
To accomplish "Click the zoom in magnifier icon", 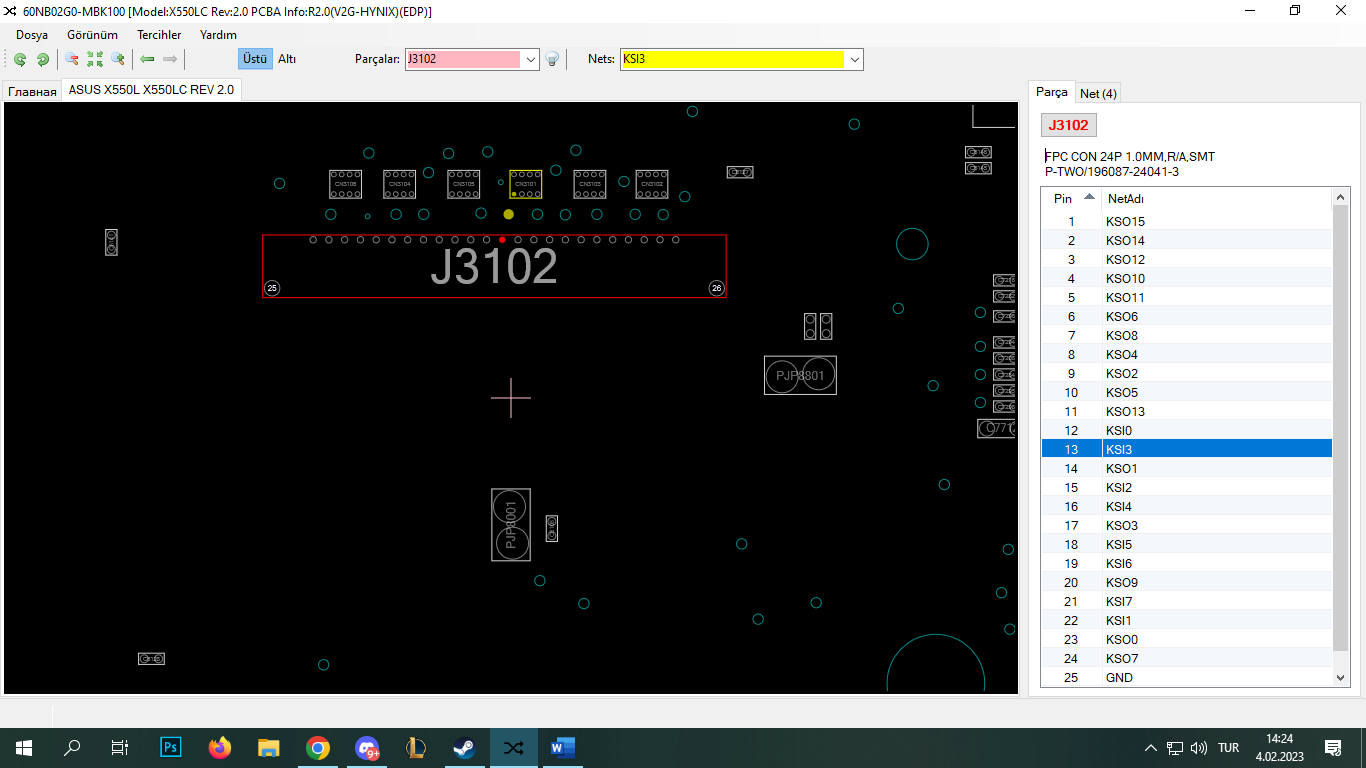I will tap(118, 59).
